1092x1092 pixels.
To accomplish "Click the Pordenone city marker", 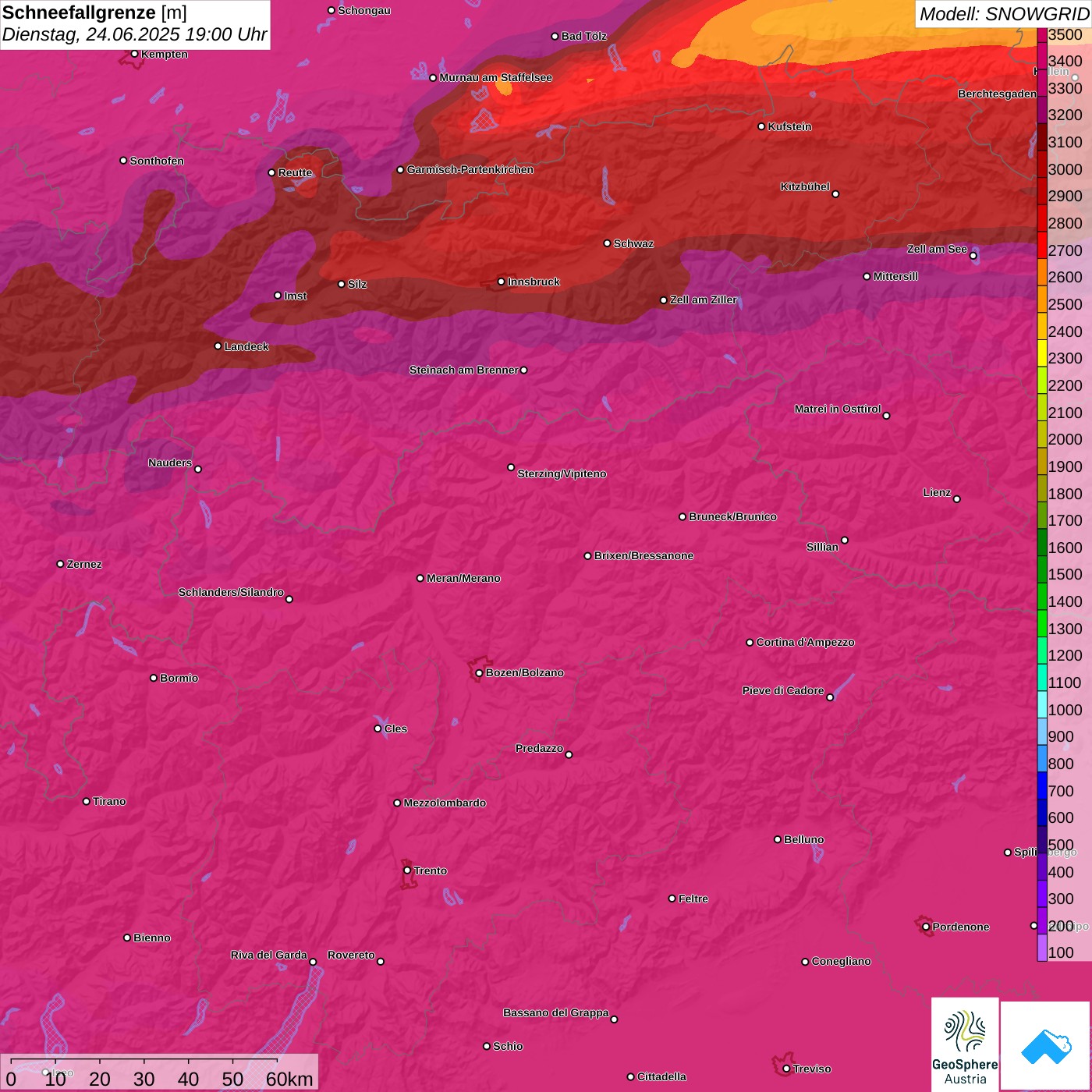I will tap(927, 927).
